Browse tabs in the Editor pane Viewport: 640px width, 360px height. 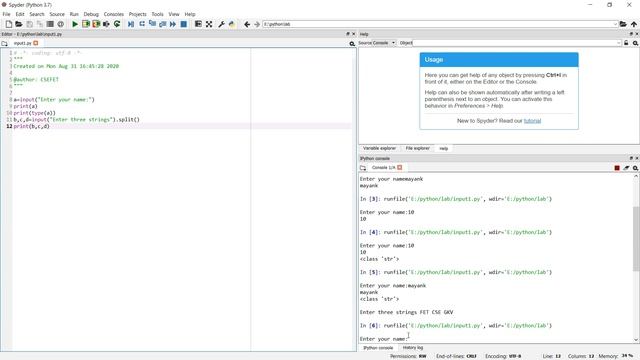pyautogui.click(x=4, y=43)
